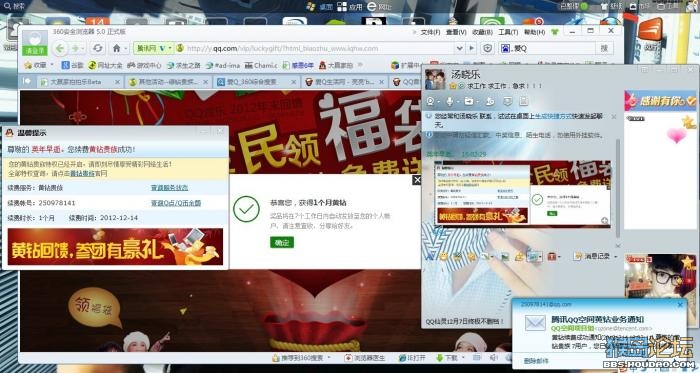Close the prize popup with X
The width and height of the screenshot is (700, 373).
pyautogui.click(x=417, y=179)
